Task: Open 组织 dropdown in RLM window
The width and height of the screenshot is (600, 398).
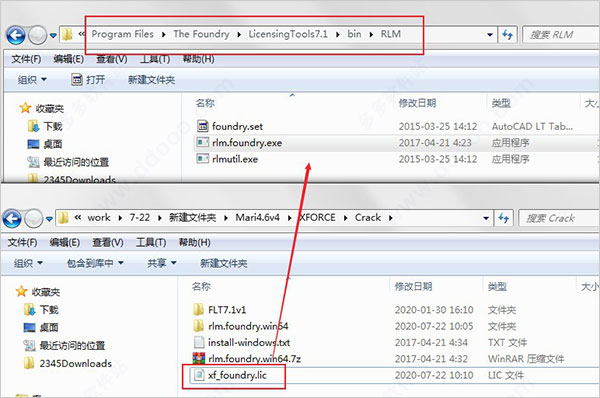Action: coord(32,80)
